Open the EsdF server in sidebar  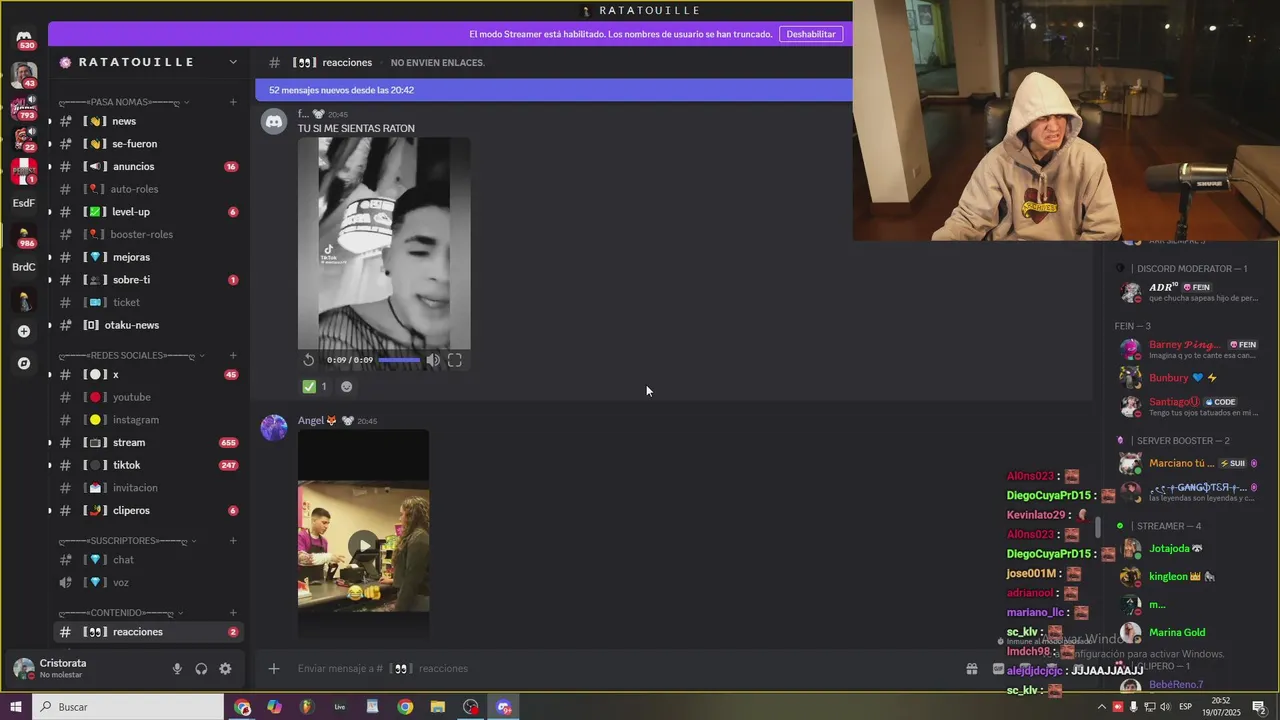point(24,203)
